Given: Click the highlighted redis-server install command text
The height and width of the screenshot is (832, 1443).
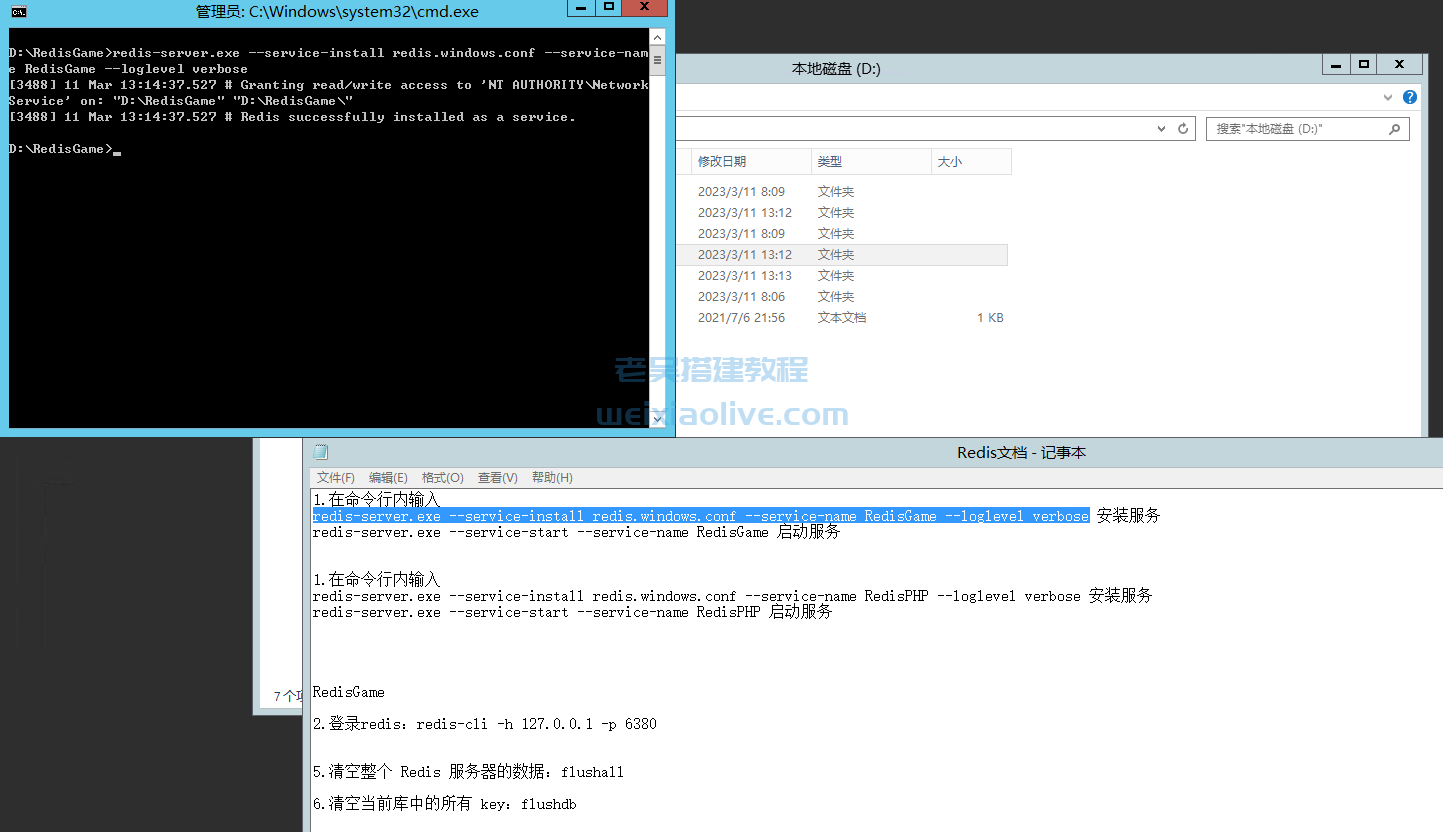Looking at the screenshot, I should pyautogui.click(x=700, y=515).
